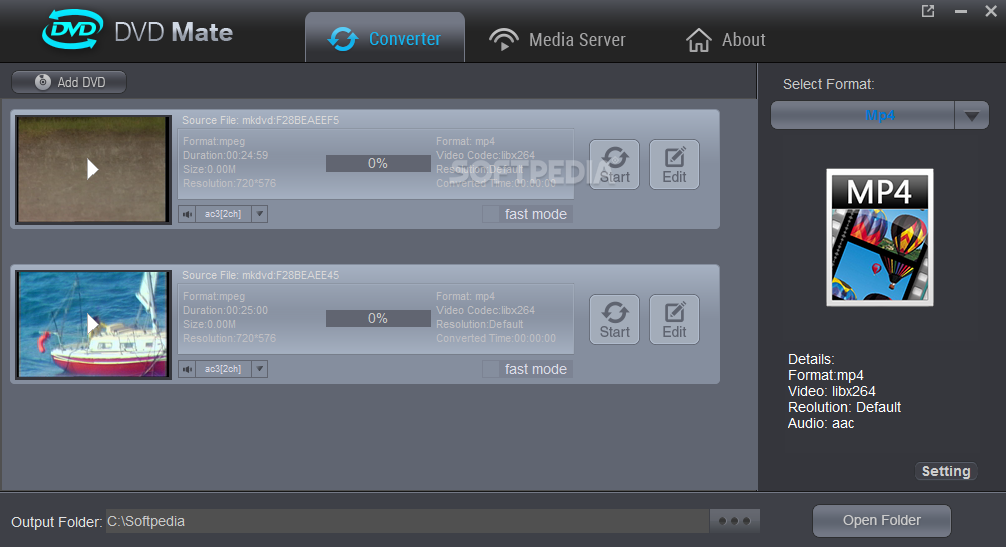
Task: Expand audio track dropdown for F28BEAEEF5
Action: (x=259, y=214)
